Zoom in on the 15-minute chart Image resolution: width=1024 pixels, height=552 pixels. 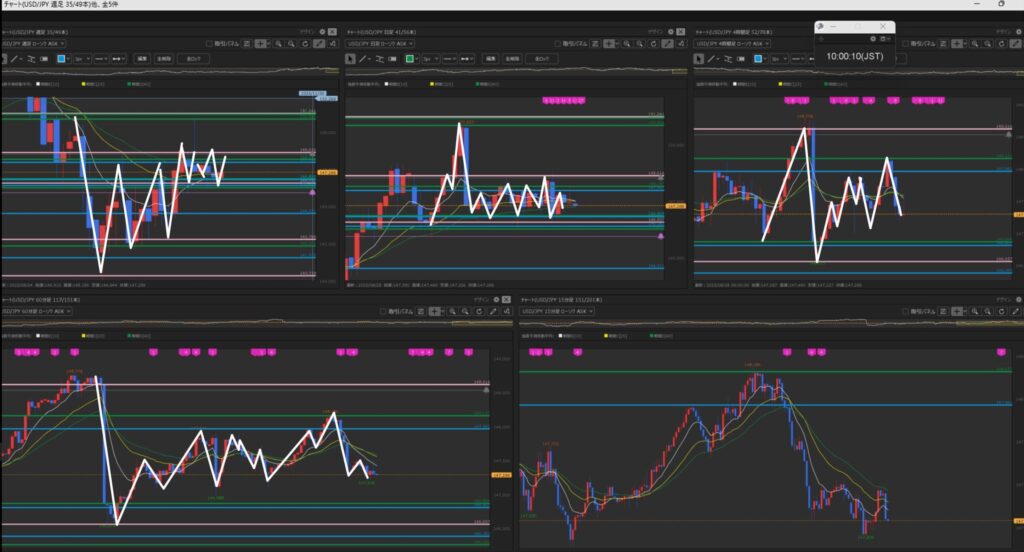pyautogui.click(x=974, y=312)
